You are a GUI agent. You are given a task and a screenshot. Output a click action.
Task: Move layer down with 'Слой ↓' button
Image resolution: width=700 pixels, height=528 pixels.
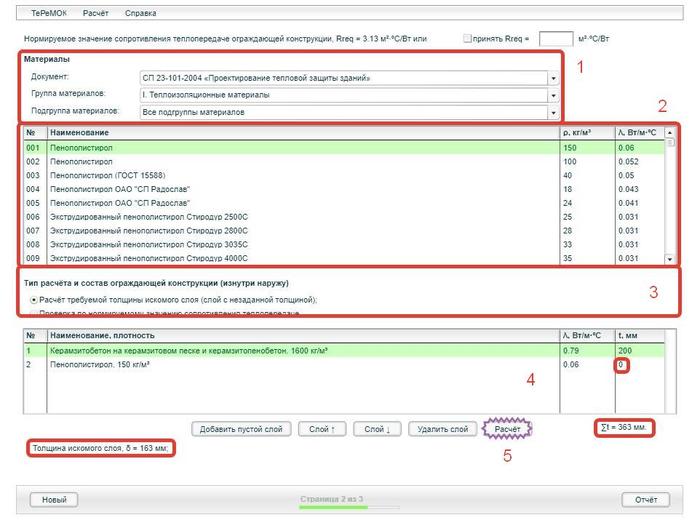tap(375, 429)
